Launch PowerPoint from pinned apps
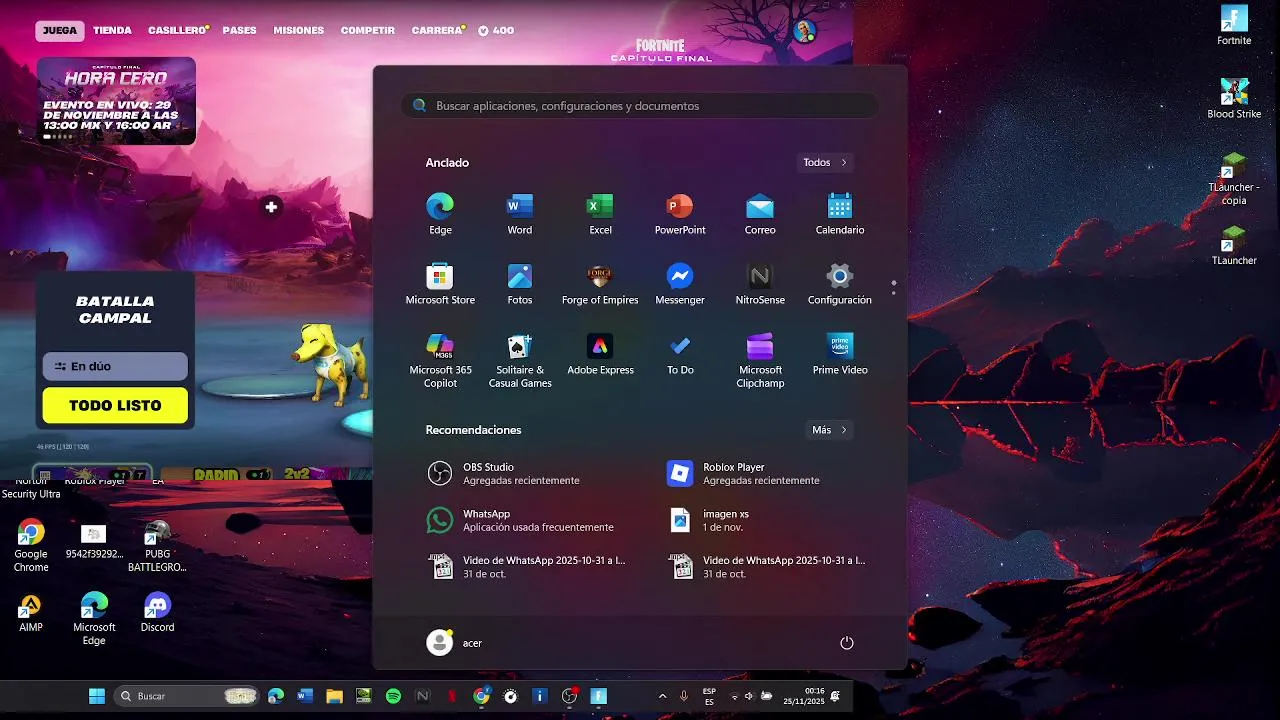This screenshot has height=720, width=1280. (680, 214)
